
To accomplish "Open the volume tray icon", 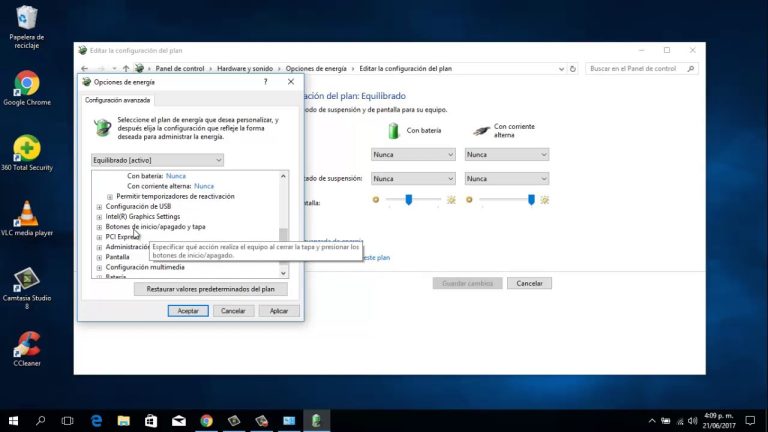I will [x=693, y=421].
